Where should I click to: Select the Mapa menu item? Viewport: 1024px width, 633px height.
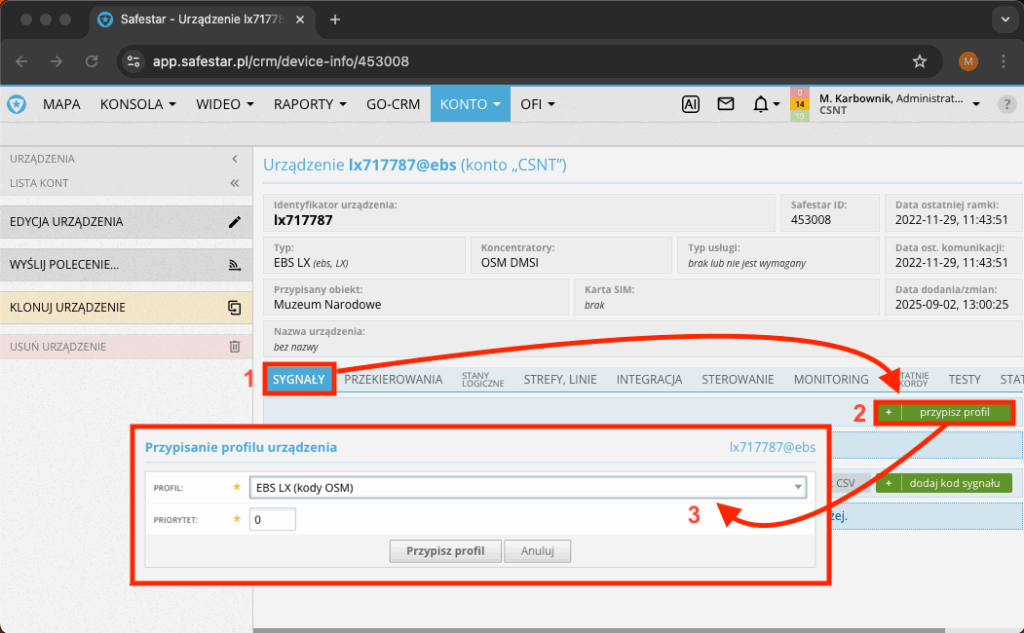pyautogui.click(x=62, y=104)
